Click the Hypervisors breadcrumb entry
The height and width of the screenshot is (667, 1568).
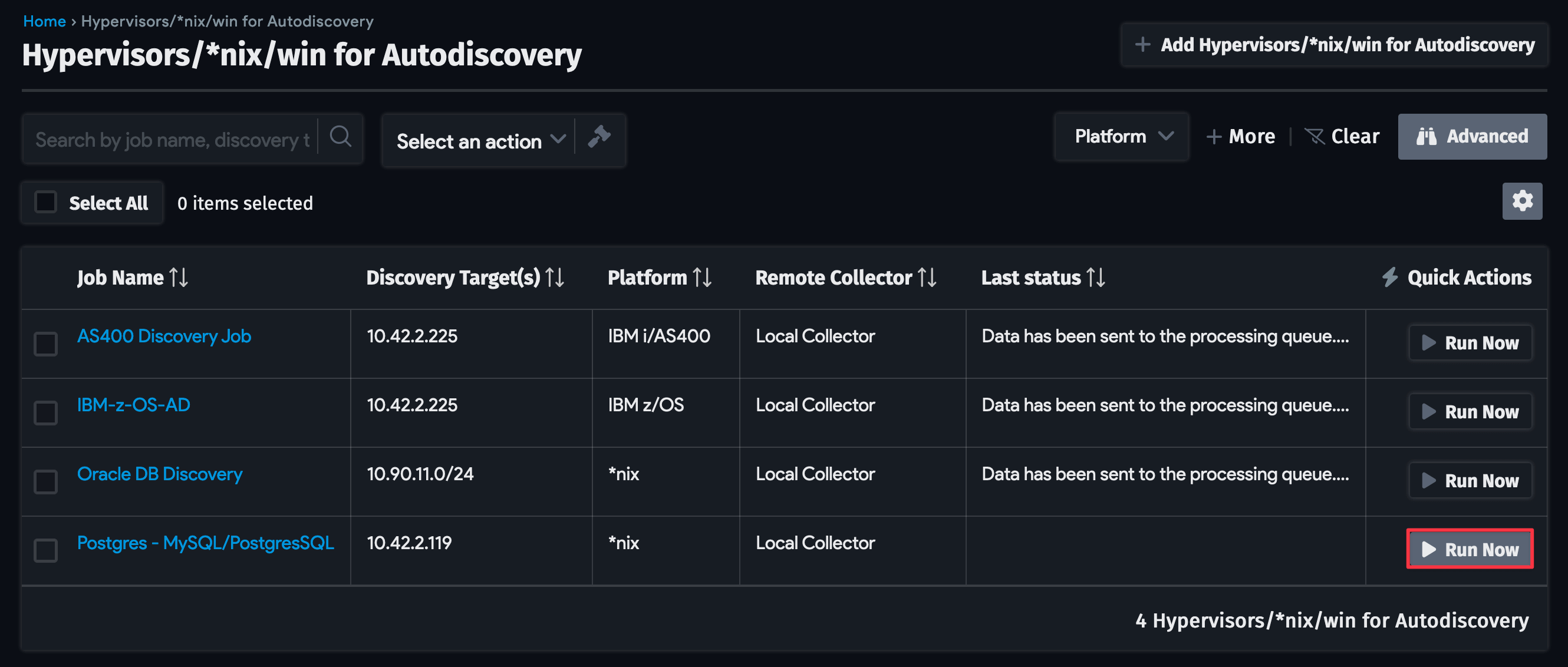(226, 20)
